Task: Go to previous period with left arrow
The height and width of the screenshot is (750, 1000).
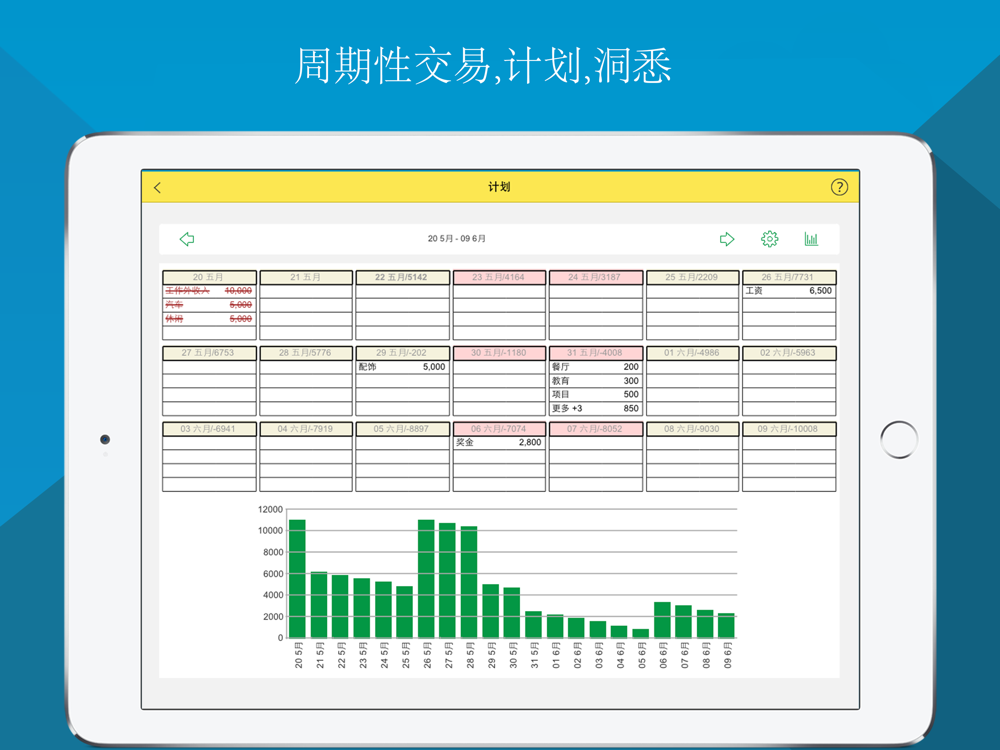Action: pos(187,239)
